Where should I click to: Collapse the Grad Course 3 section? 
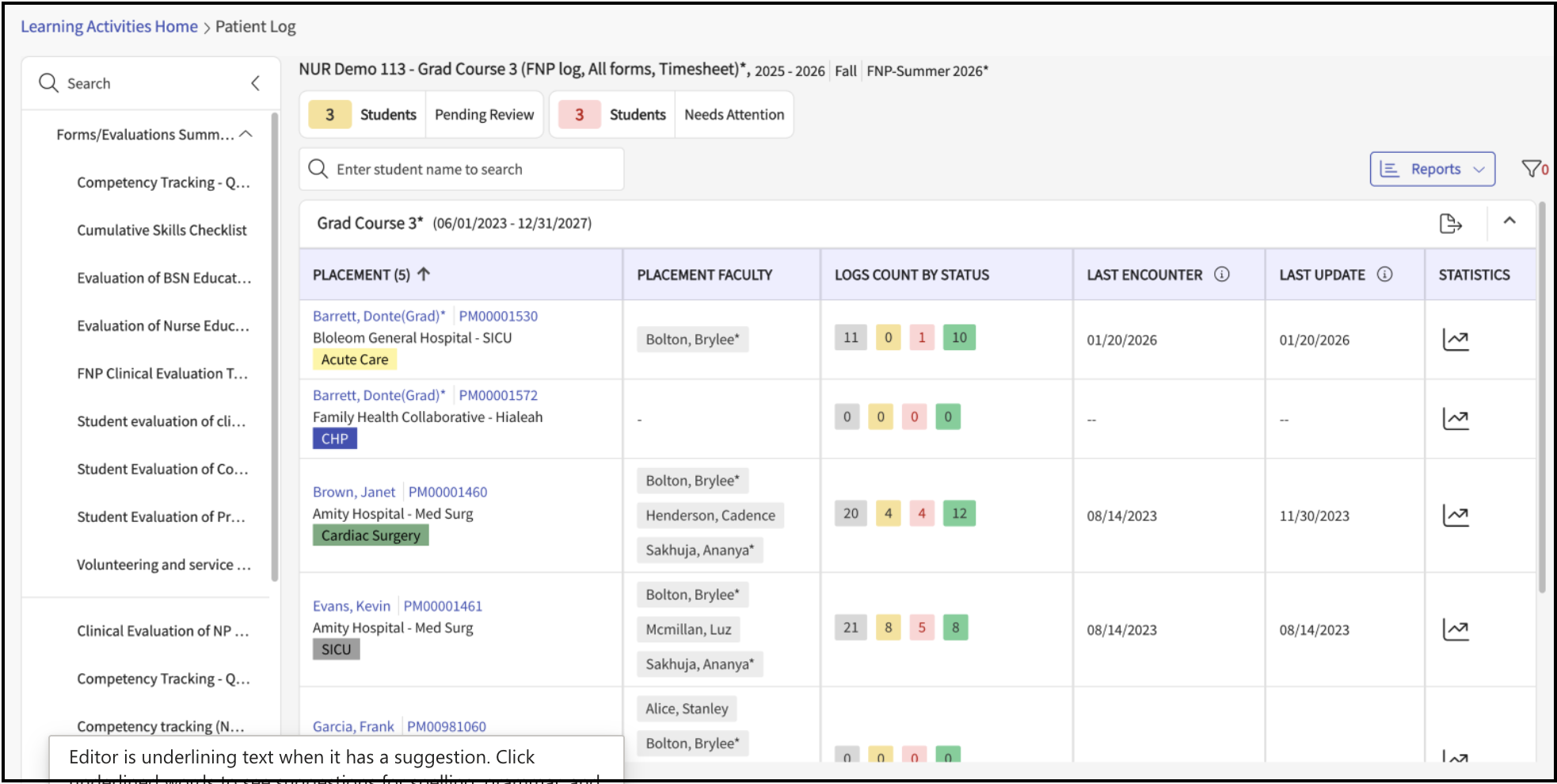pos(1509,222)
